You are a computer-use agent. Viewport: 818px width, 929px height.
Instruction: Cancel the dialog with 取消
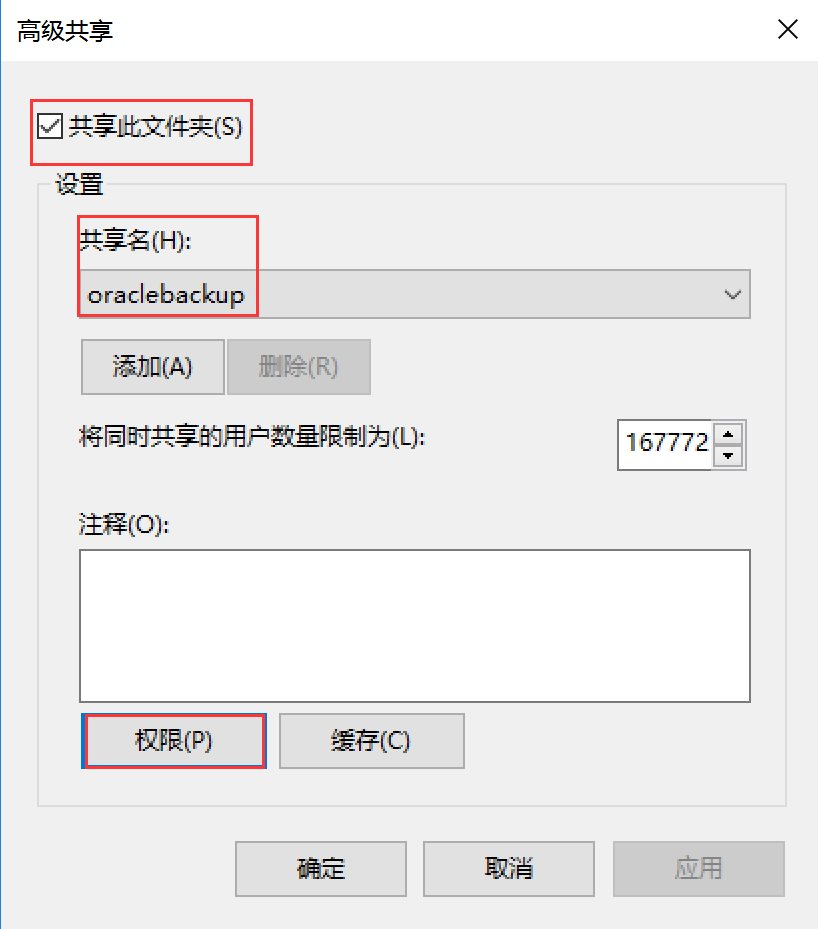click(508, 868)
